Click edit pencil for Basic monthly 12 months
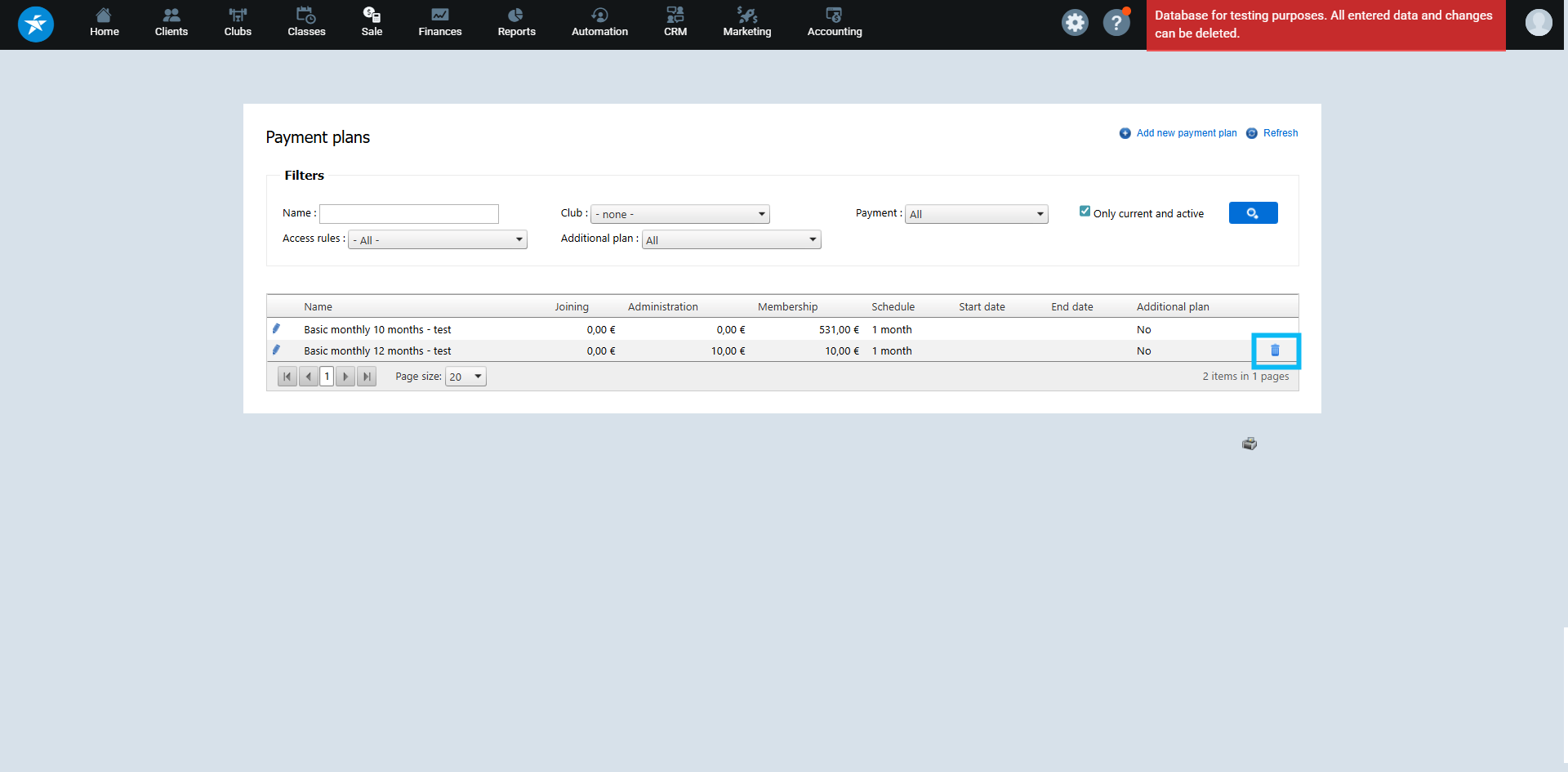Screen dimensions: 1568x772 pos(276,350)
